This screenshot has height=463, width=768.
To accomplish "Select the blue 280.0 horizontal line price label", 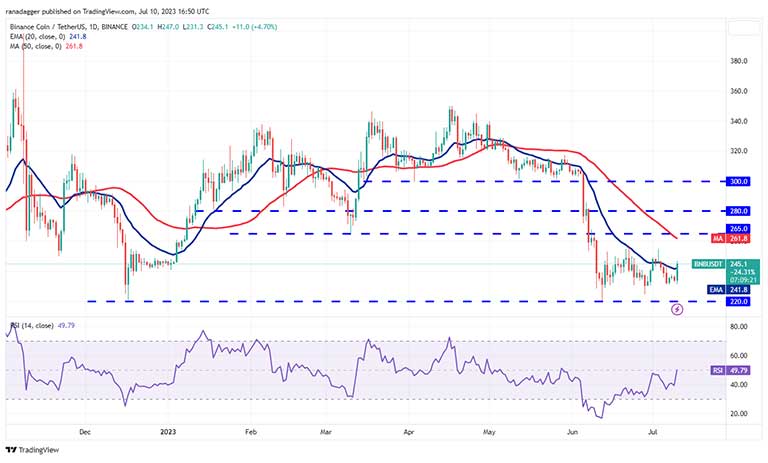I will (739, 211).
